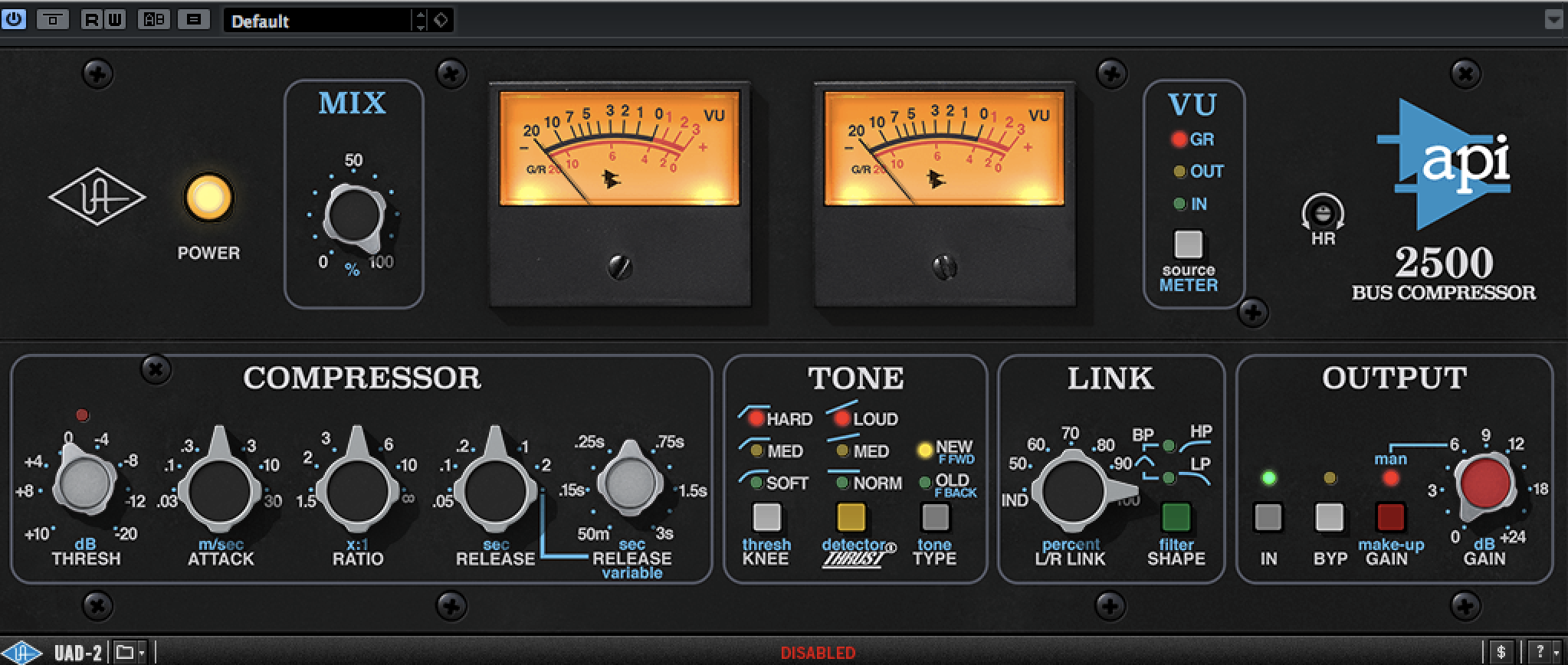Screen dimensions: 1568x665
Task: Switch the A/B comparison setting
Action: (154, 19)
